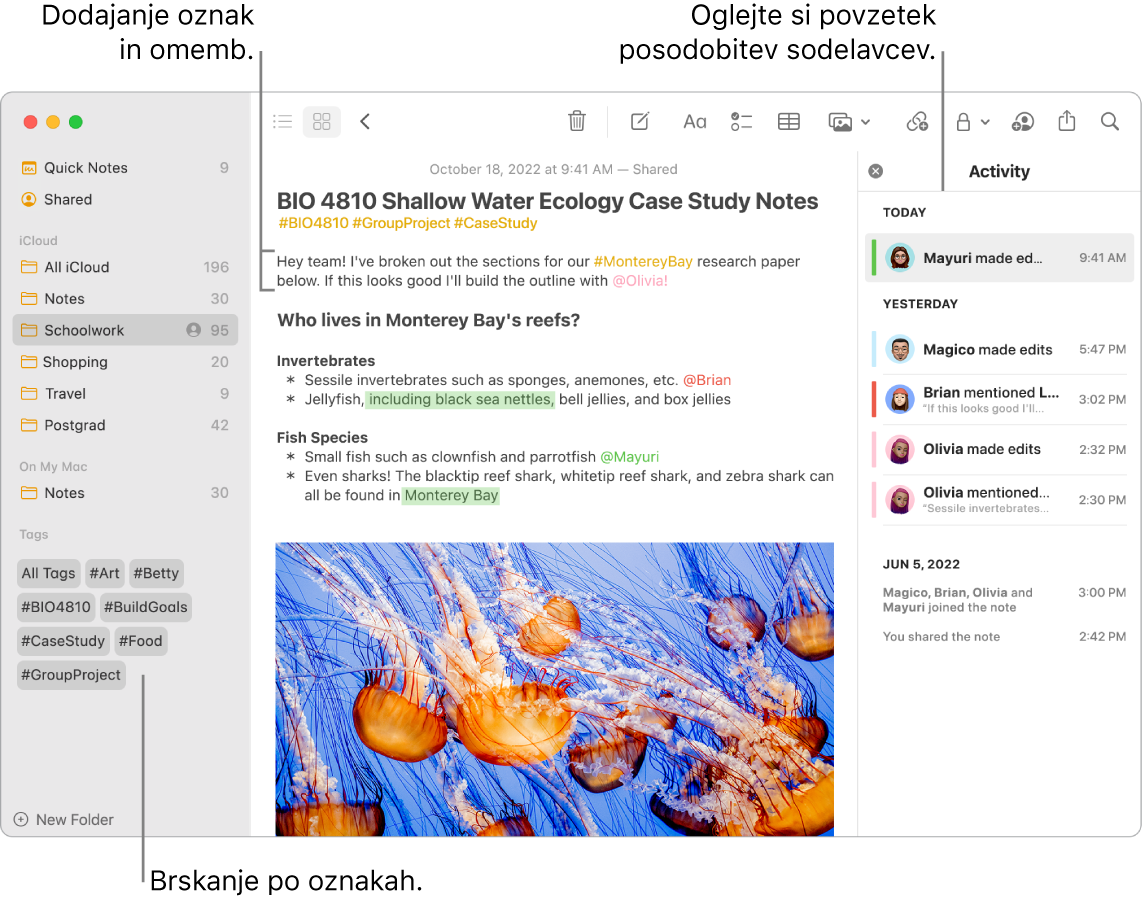Click the lock note icon
The image size is (1146, 904).
(x=963, y=121)
